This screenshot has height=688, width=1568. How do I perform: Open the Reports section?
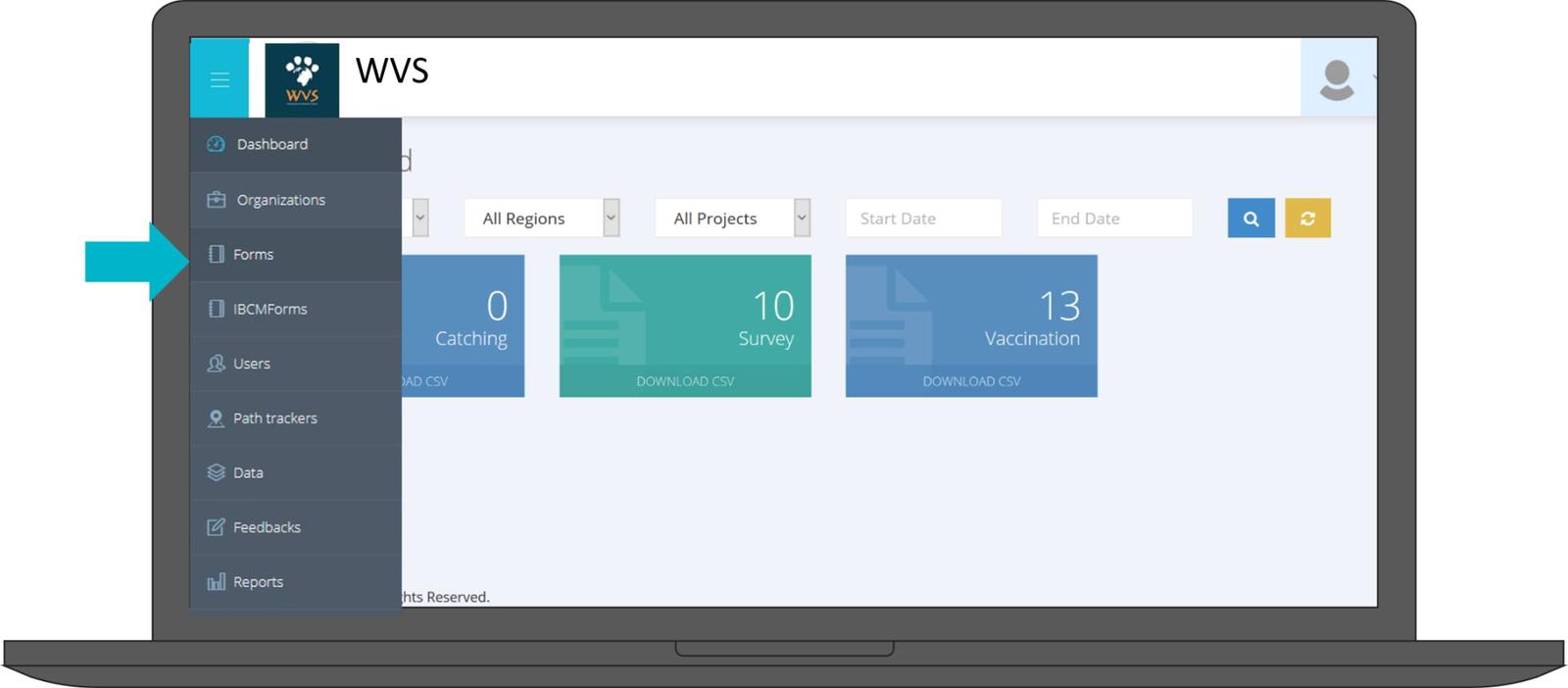296,582
